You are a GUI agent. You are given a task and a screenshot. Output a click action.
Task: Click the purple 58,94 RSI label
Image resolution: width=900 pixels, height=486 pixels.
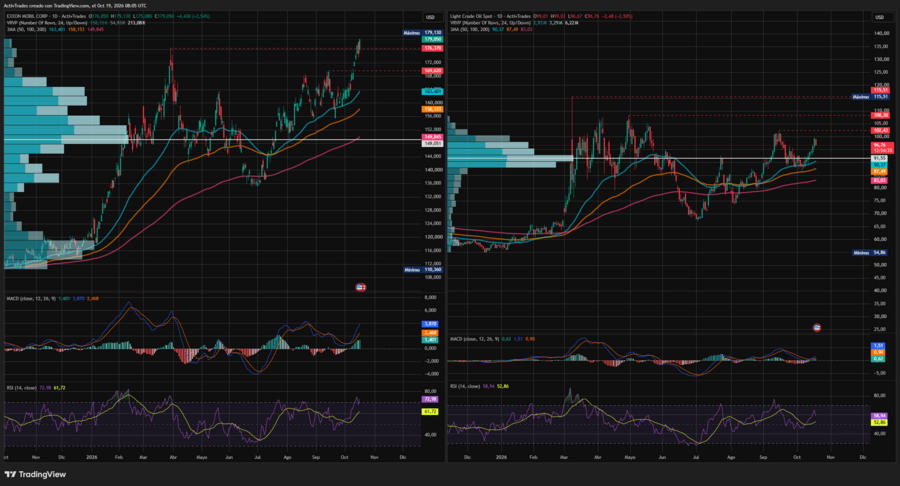tap(879, 415)
